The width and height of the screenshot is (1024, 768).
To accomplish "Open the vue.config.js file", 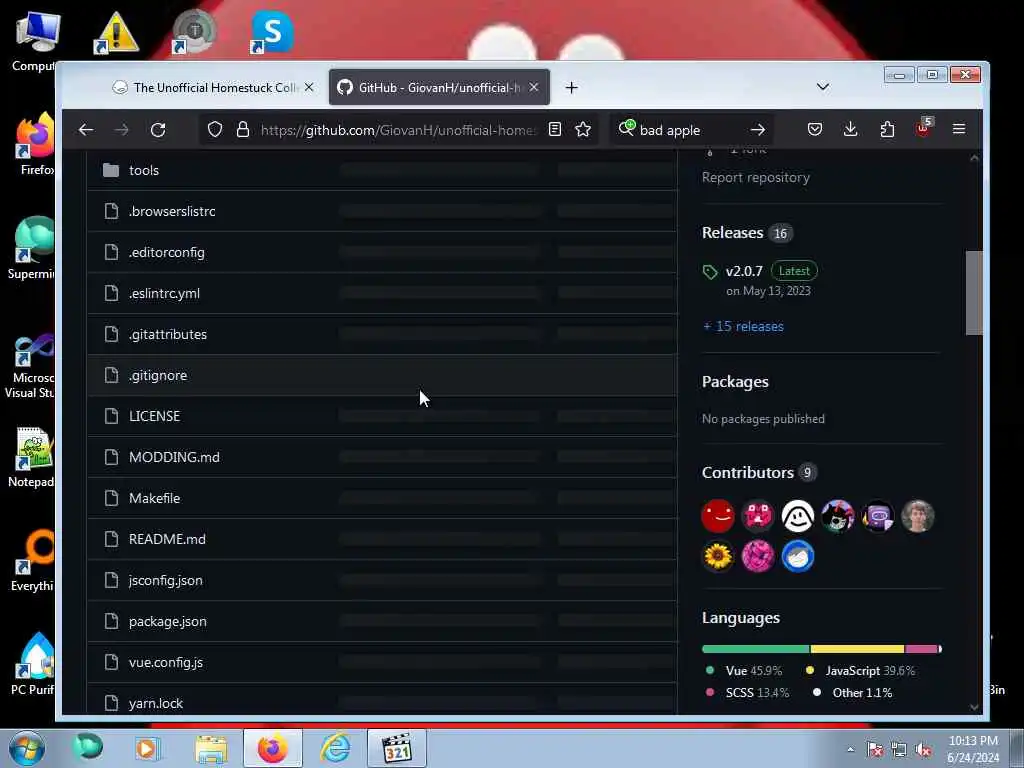I will 165,662.
